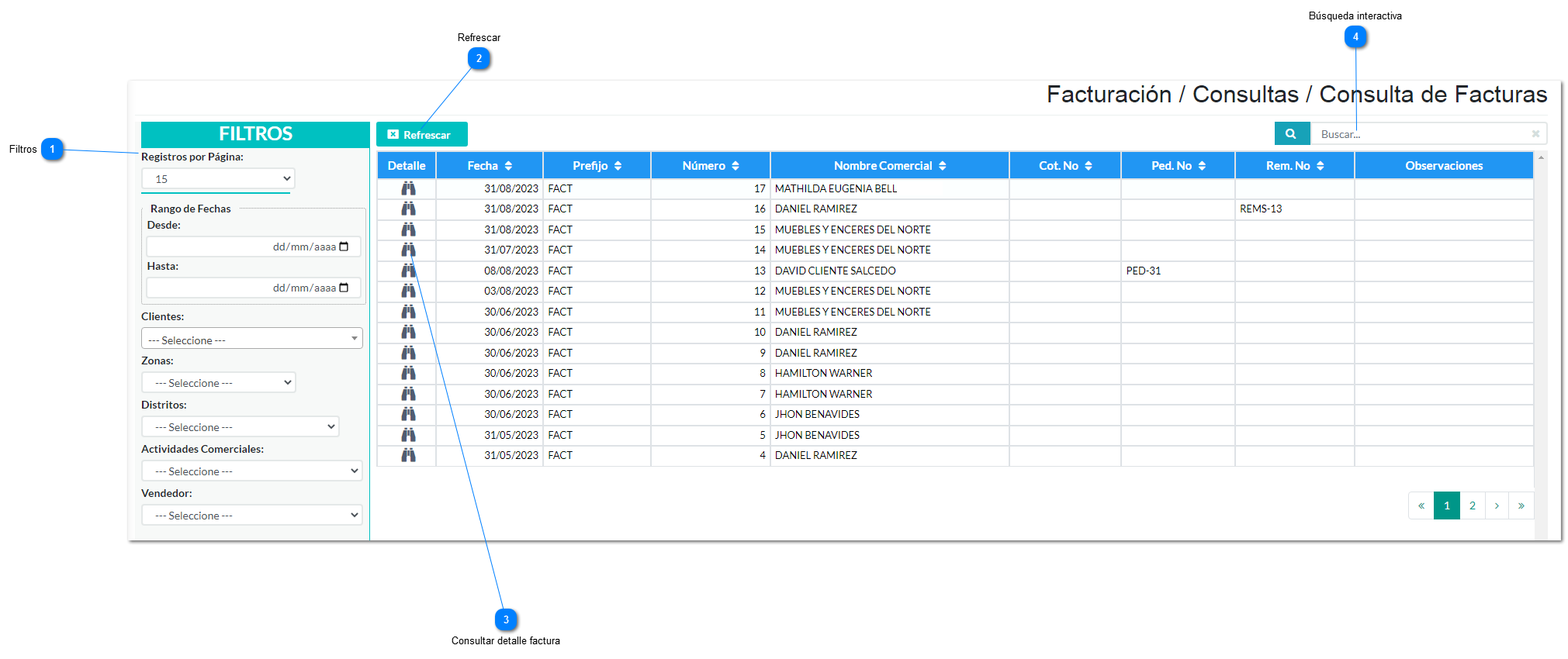Viewport: 1568px width, 659px height.
Task: Open the Distritos selection dropdown
Action: pyautogui.click(x=241, y=426)
